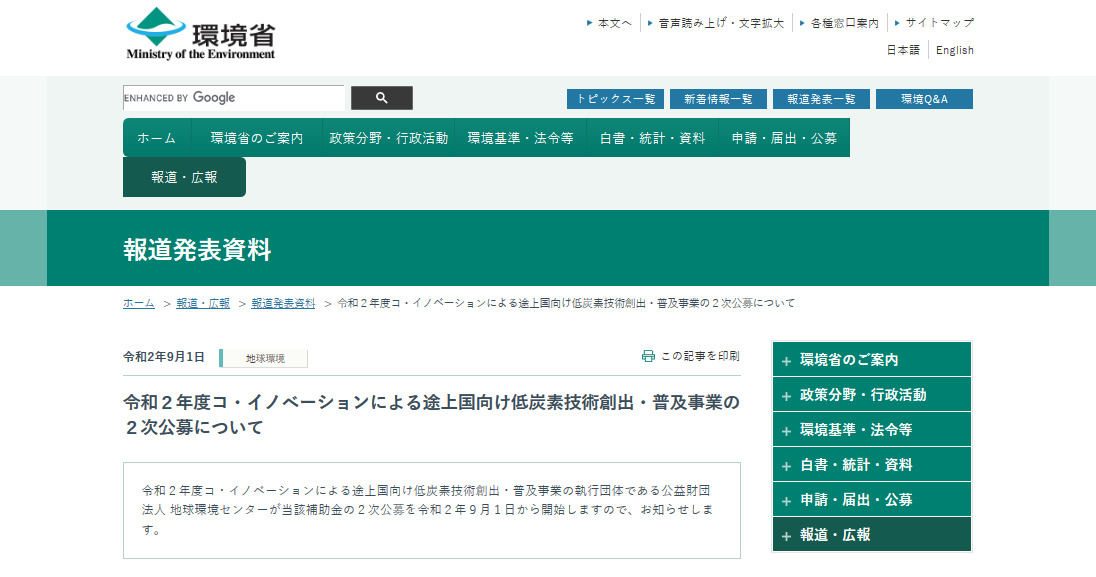The height and width of the screenshot is (577, 1096).
Task: Open the サイトマップ link
Action: (x=939, y=22)
